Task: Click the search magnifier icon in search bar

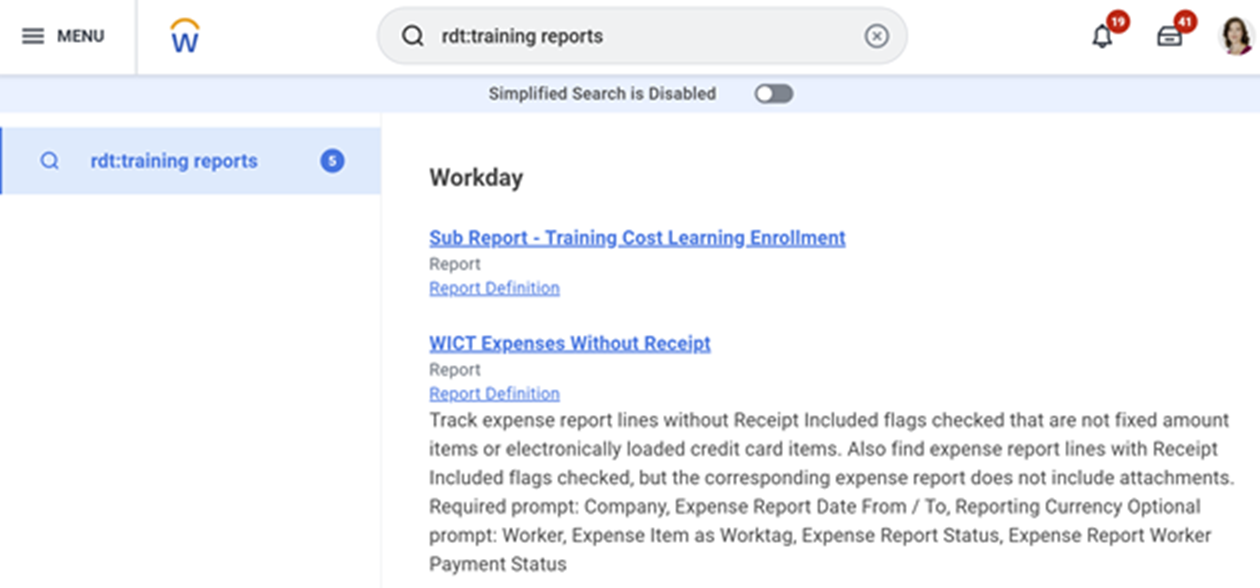Action: click(412, 36)
